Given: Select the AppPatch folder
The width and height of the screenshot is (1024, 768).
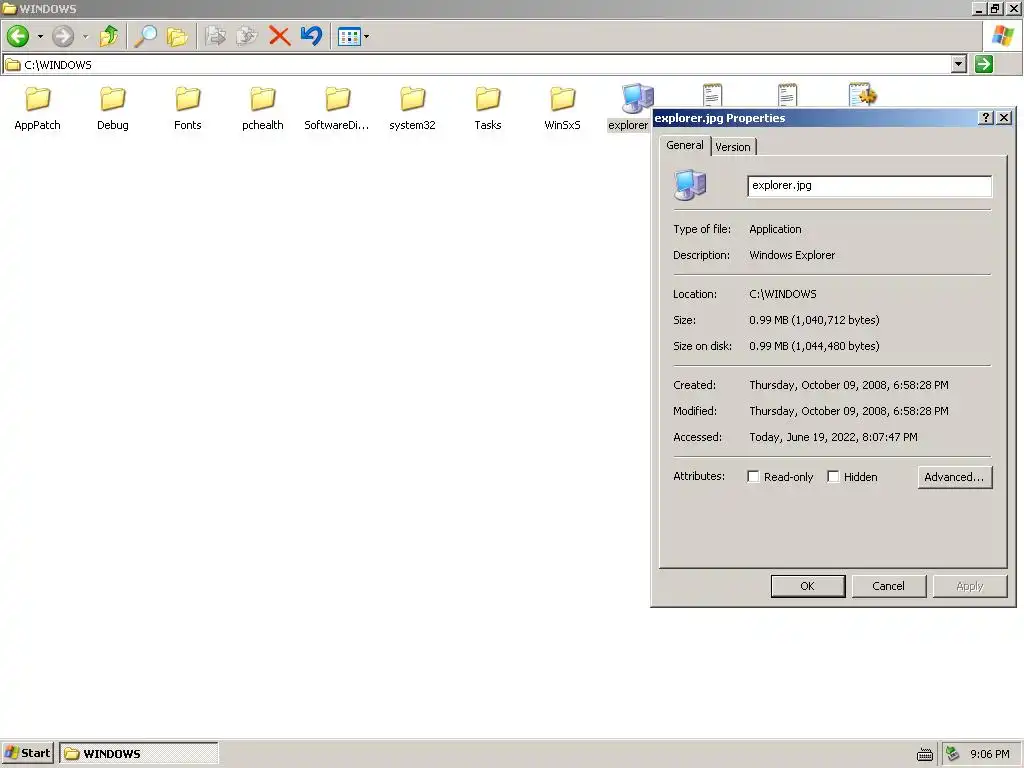Looking at the screenshot, I should 37,108.
